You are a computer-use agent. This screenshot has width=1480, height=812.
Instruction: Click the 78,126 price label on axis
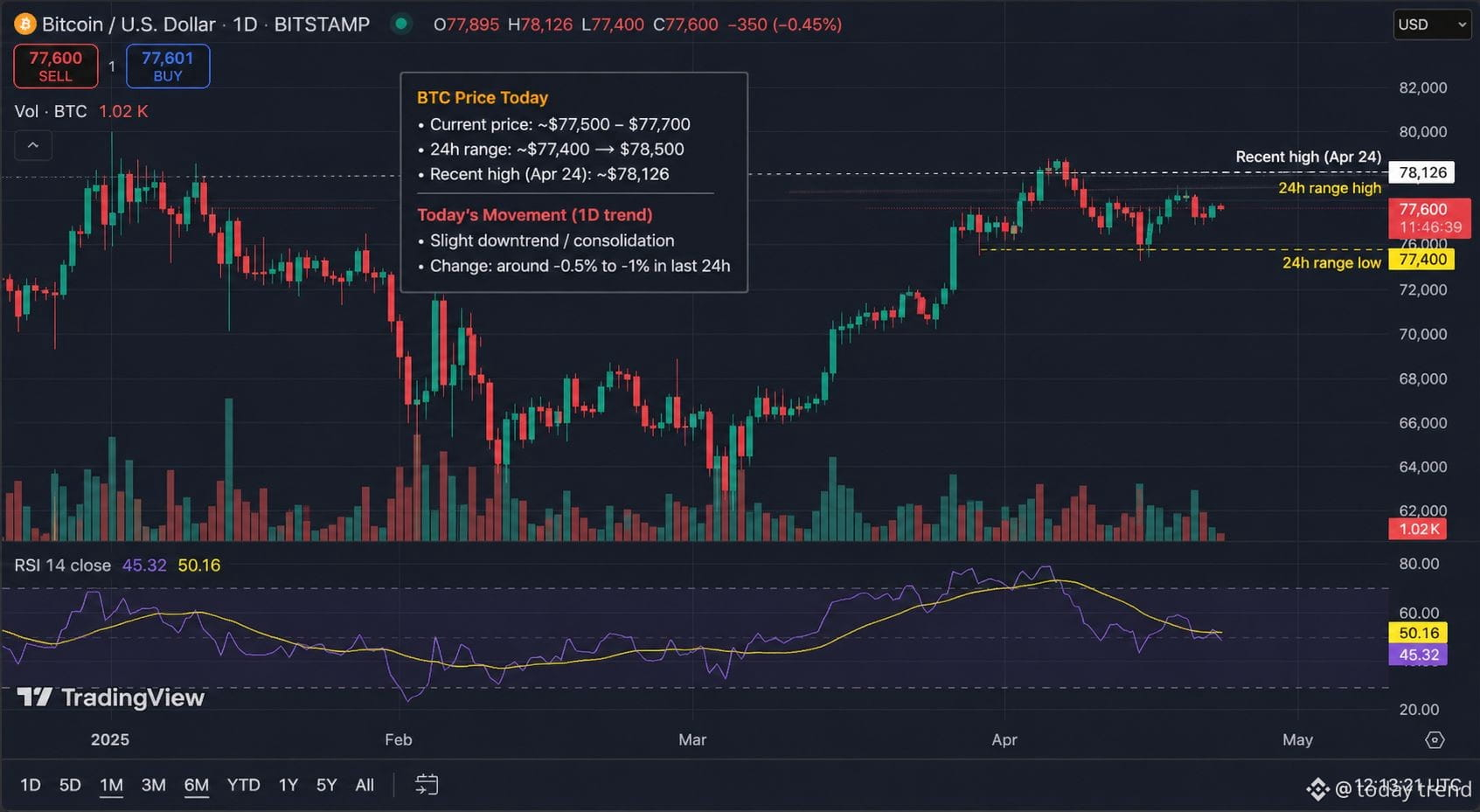[1422, 172]
